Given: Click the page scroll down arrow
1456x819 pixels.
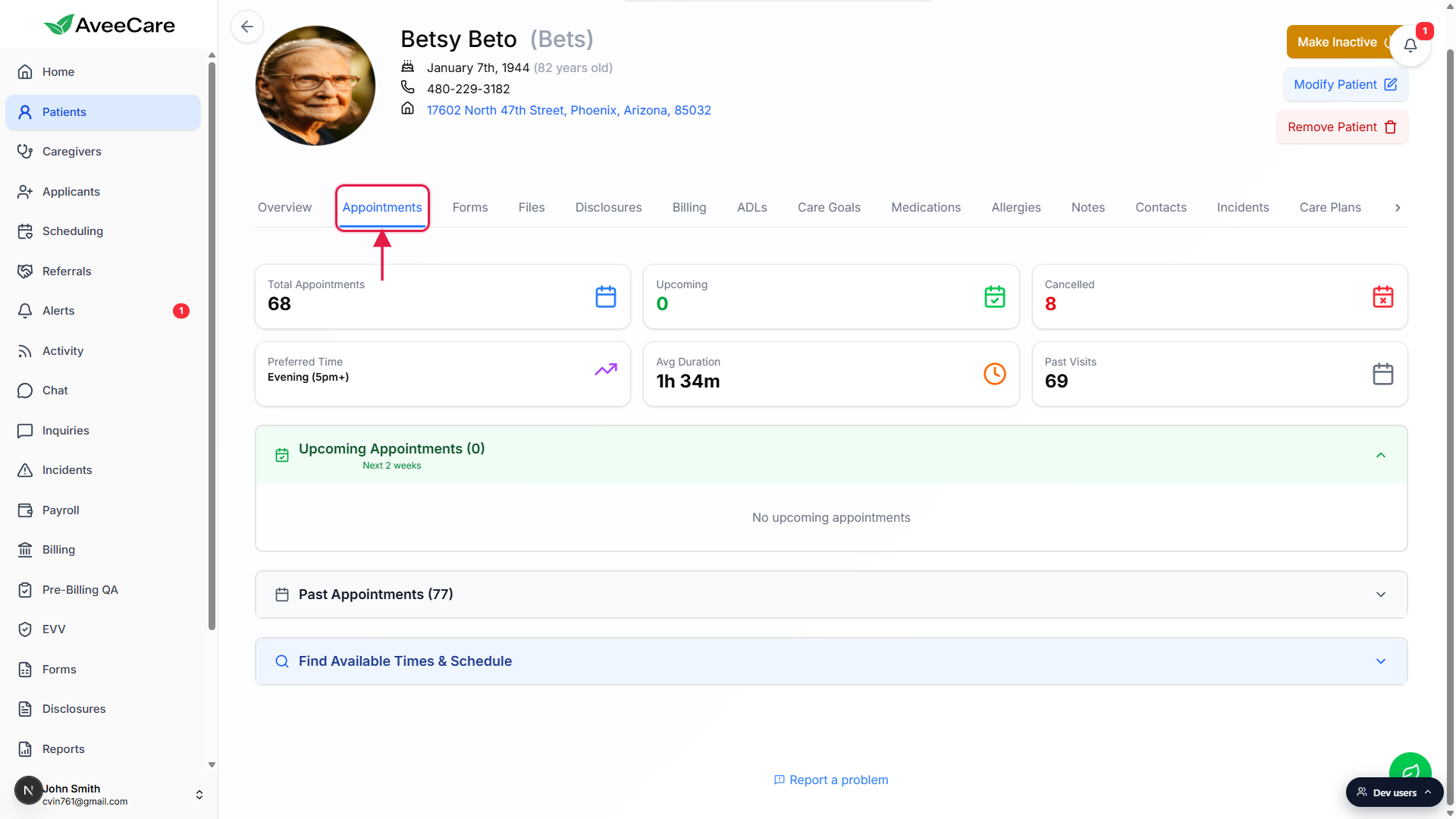Looking at the screenshot, I should (1450, 813).
